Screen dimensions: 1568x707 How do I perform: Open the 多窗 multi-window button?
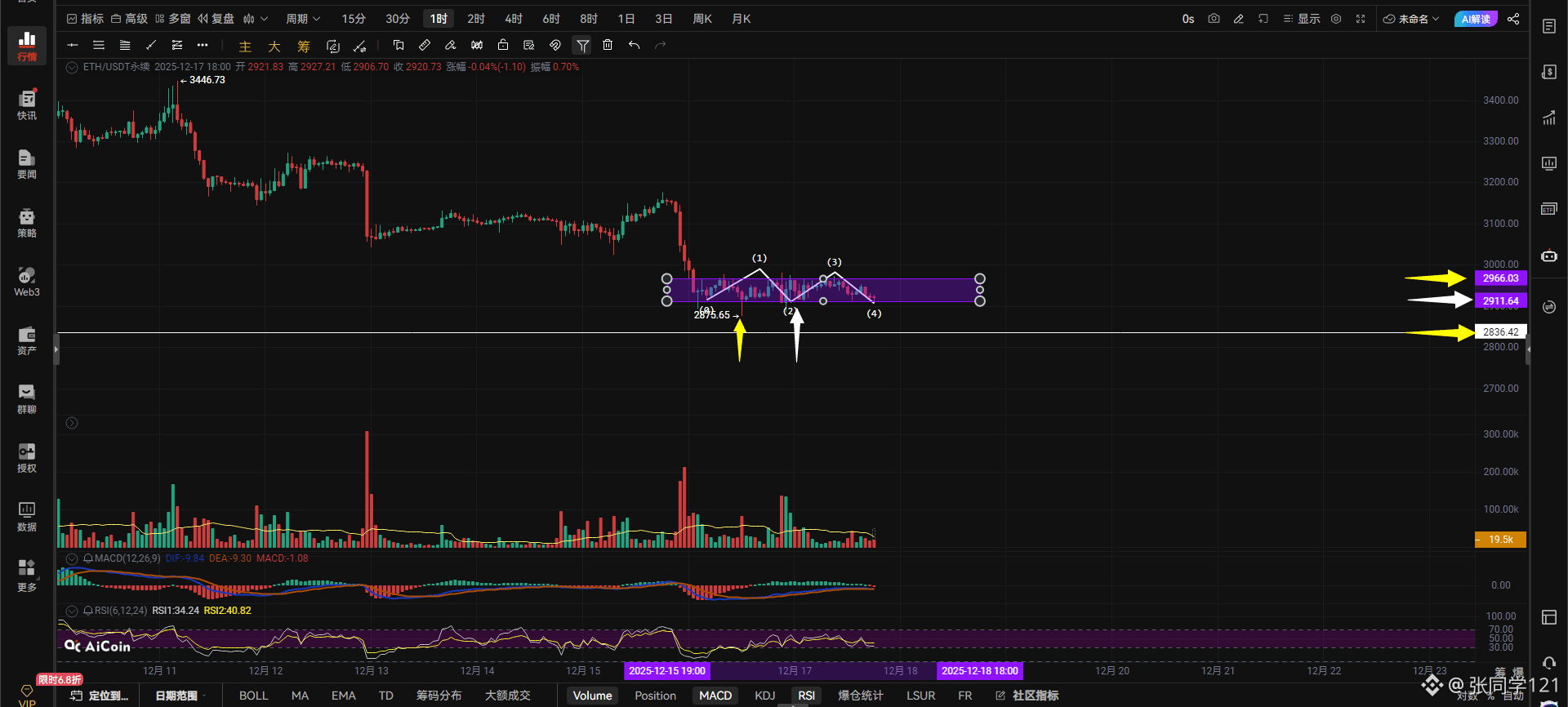(x=173, y=18)
